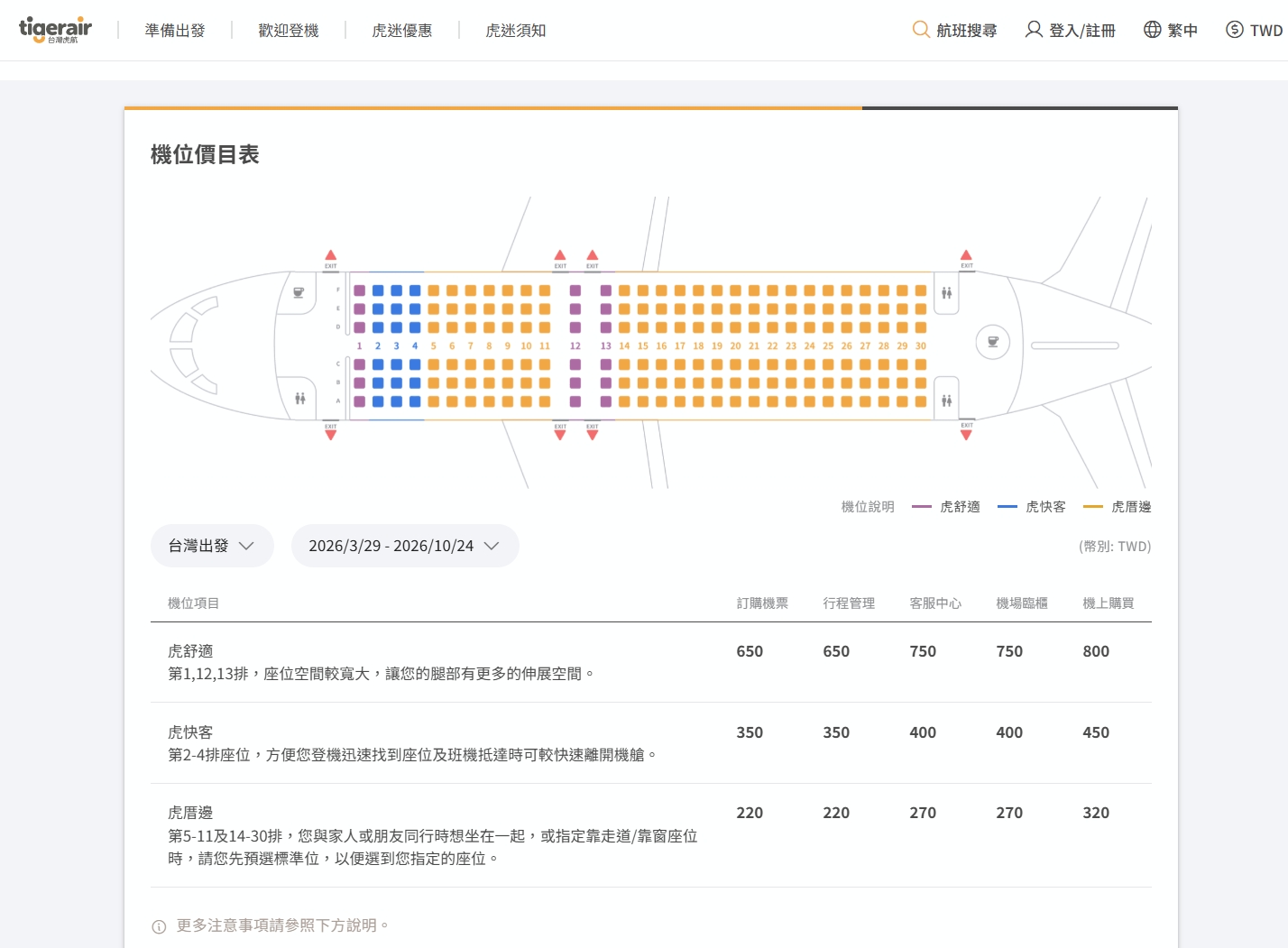This screenshot has height=948, width=1288.
Task: Click the front lower red EXIT arrow
Action: click(331, 435)
